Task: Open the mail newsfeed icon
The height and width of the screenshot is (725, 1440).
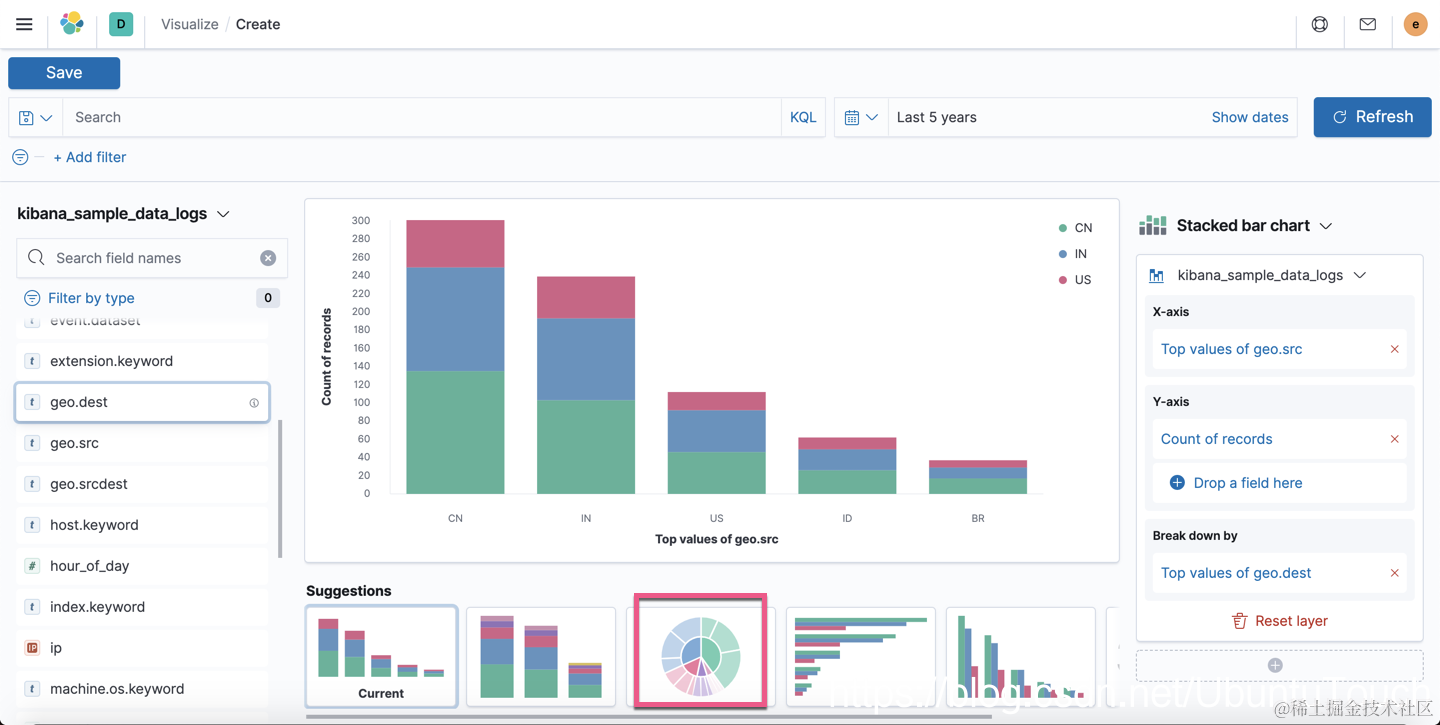Action: click(1368, 24)
